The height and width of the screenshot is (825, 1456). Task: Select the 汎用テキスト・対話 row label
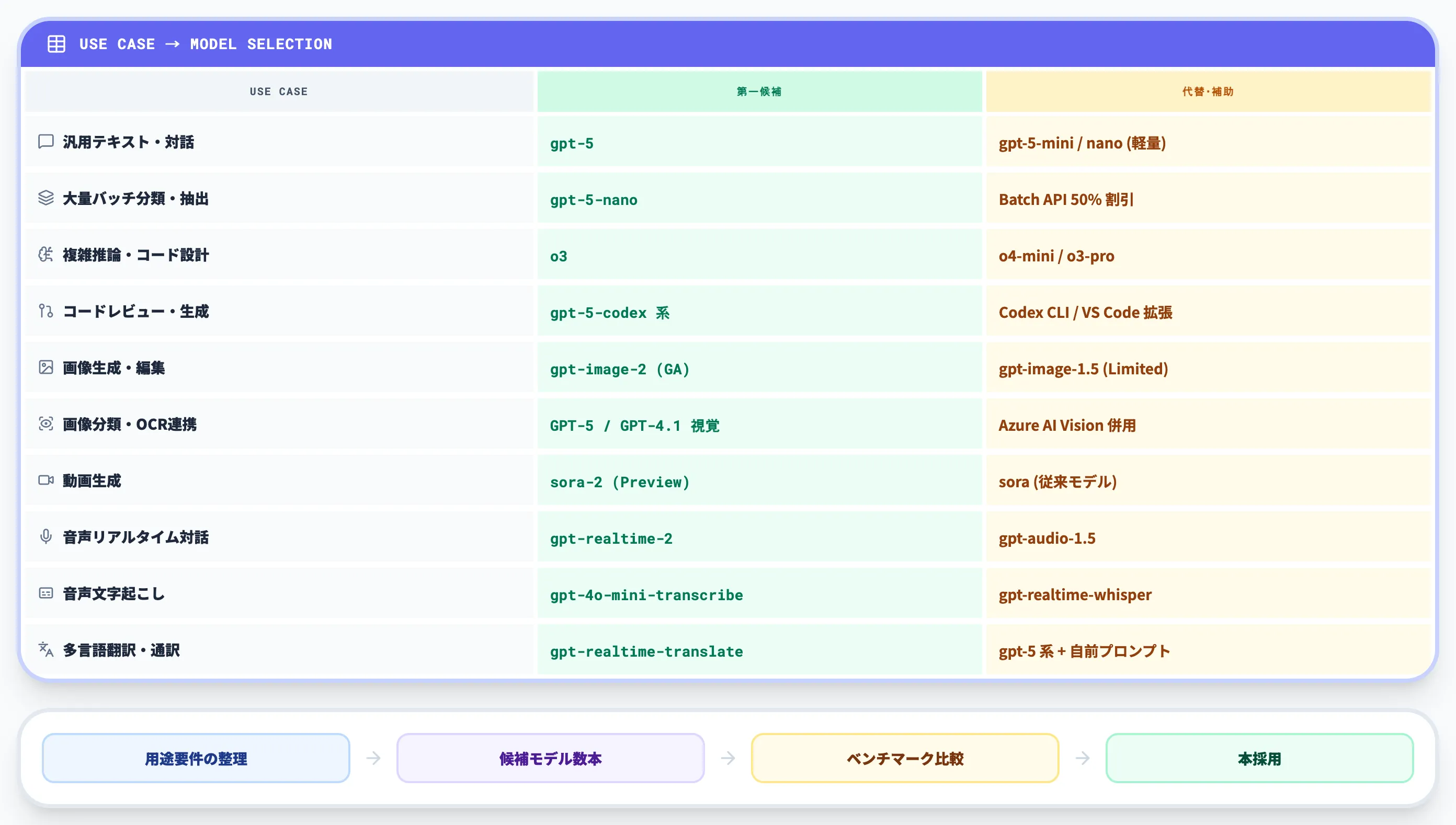129,142
